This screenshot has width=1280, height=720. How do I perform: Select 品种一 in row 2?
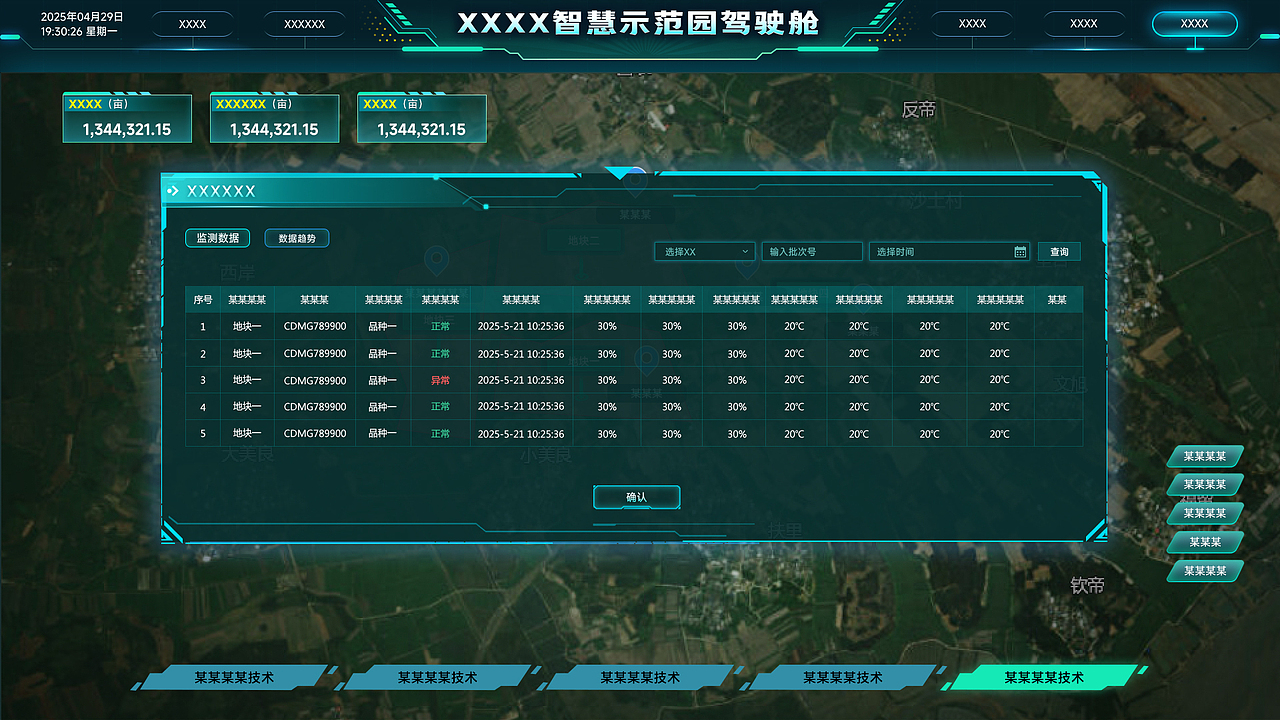click(x=383, y=353)
